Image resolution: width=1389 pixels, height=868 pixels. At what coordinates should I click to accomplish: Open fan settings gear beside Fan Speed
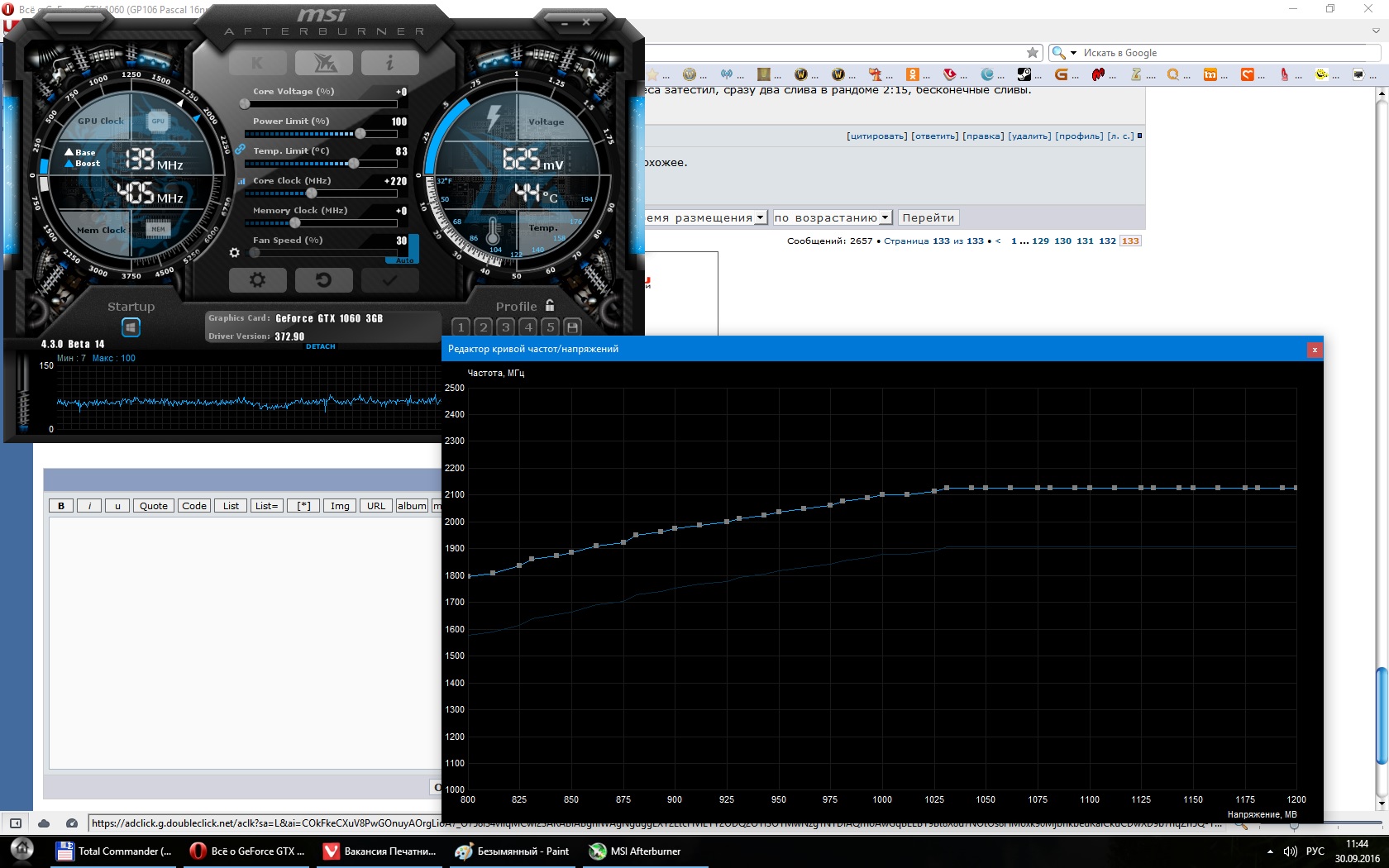(235, 253)
